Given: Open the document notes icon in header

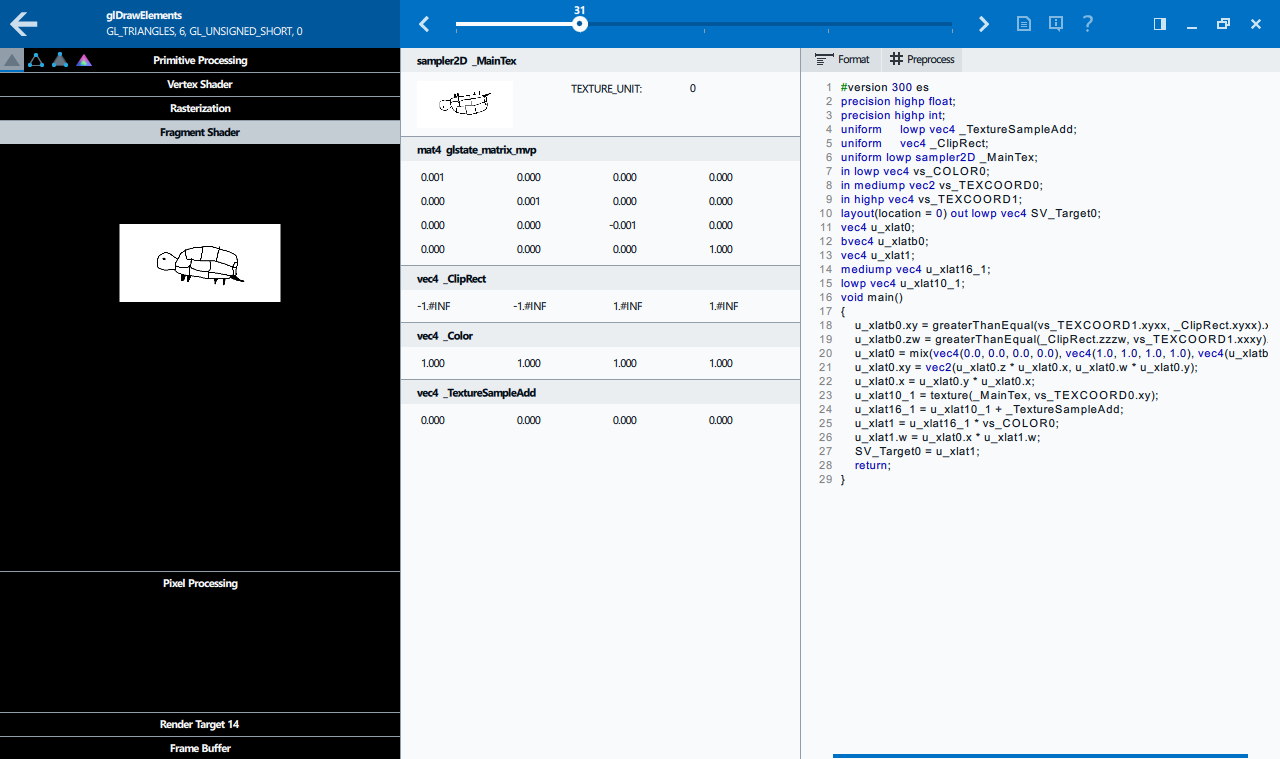Looking at the screenshot, I should click(1024, 24).
